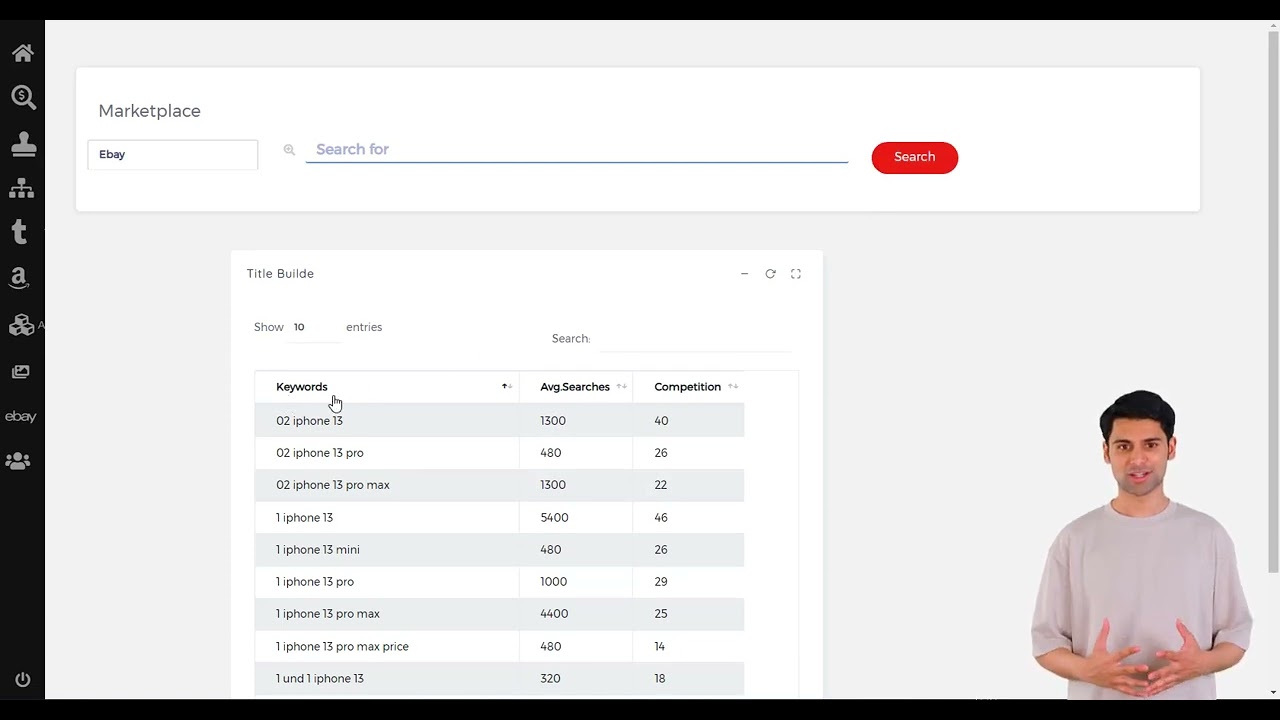This screenshot has width=1280, height=720.
Task: Open the images gallery sidebar icon
Action: pos(21,371)
